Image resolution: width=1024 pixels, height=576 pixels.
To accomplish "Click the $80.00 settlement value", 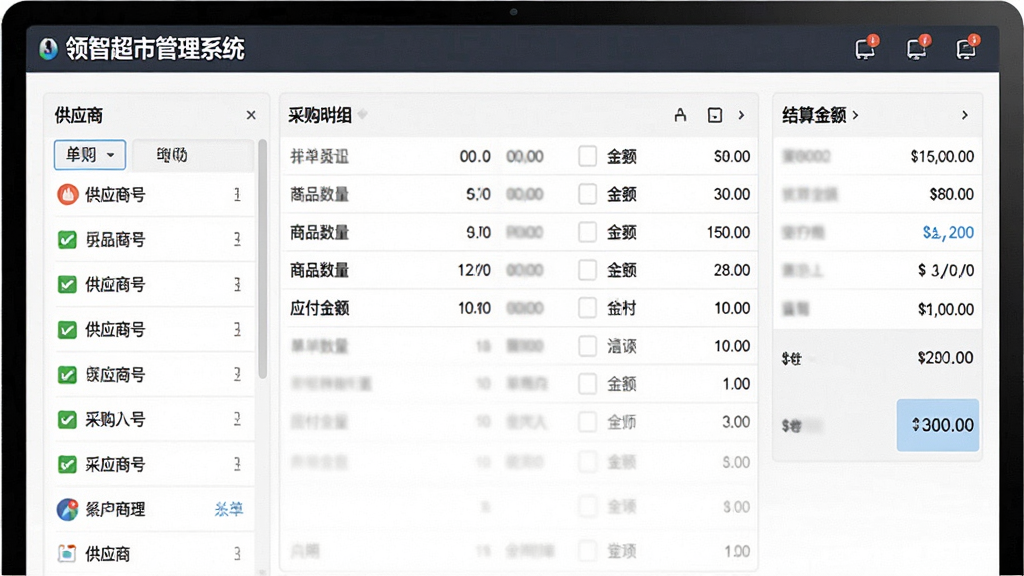I will pos(952,195).
